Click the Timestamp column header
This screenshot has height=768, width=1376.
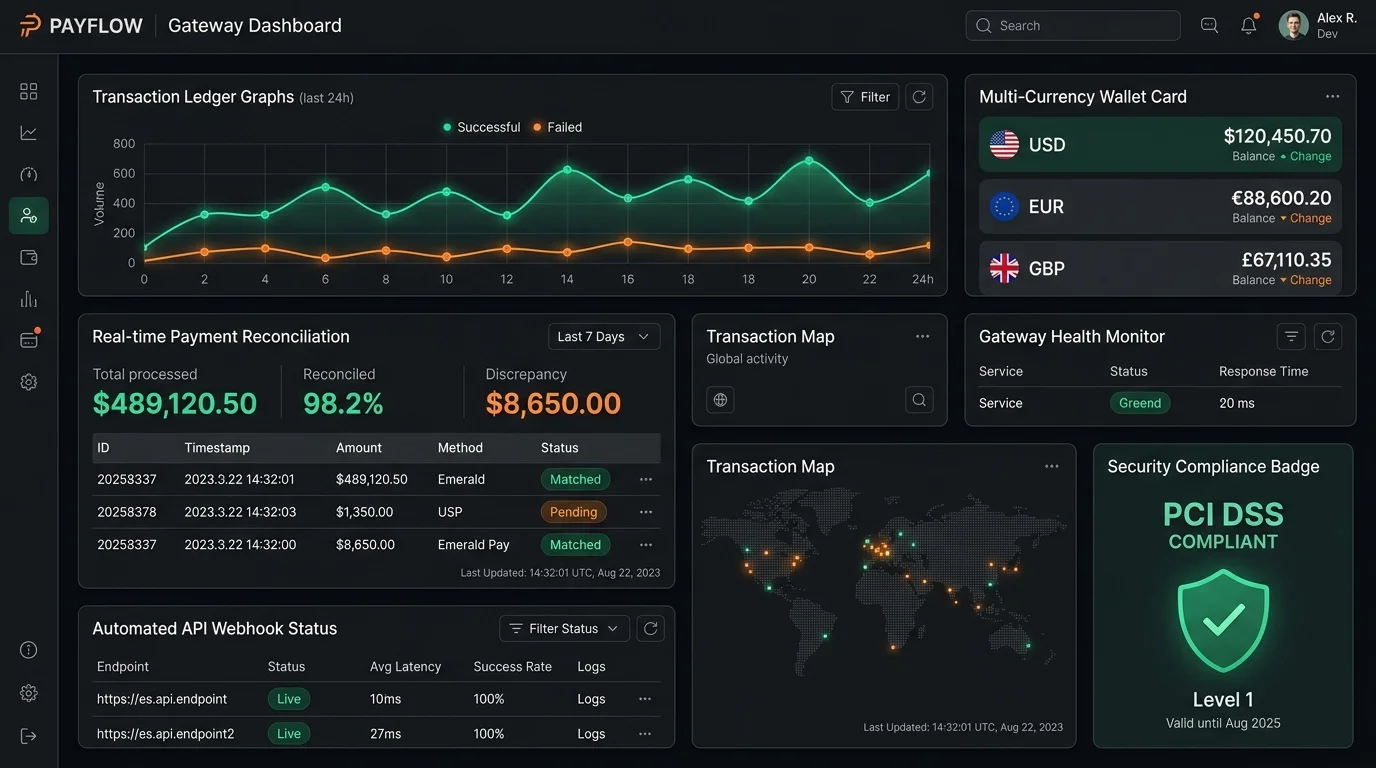pyautogui.click(x=217, y=448)
